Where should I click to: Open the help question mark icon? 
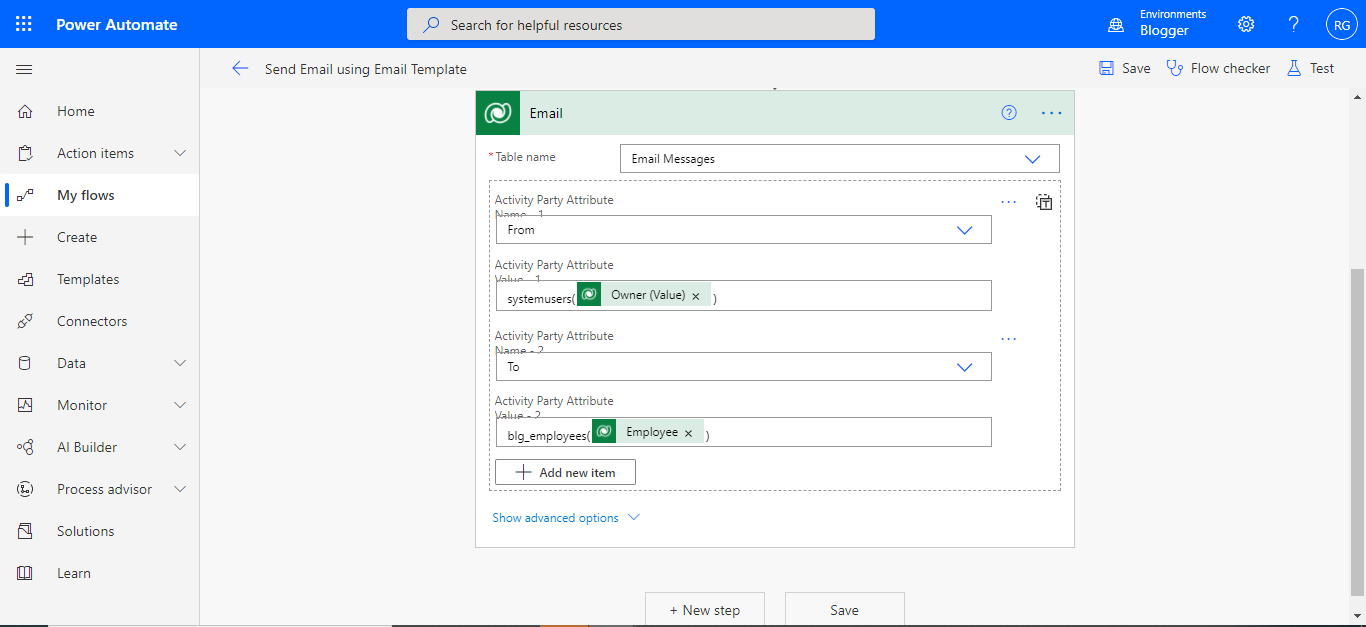(x=1294, y=24)
